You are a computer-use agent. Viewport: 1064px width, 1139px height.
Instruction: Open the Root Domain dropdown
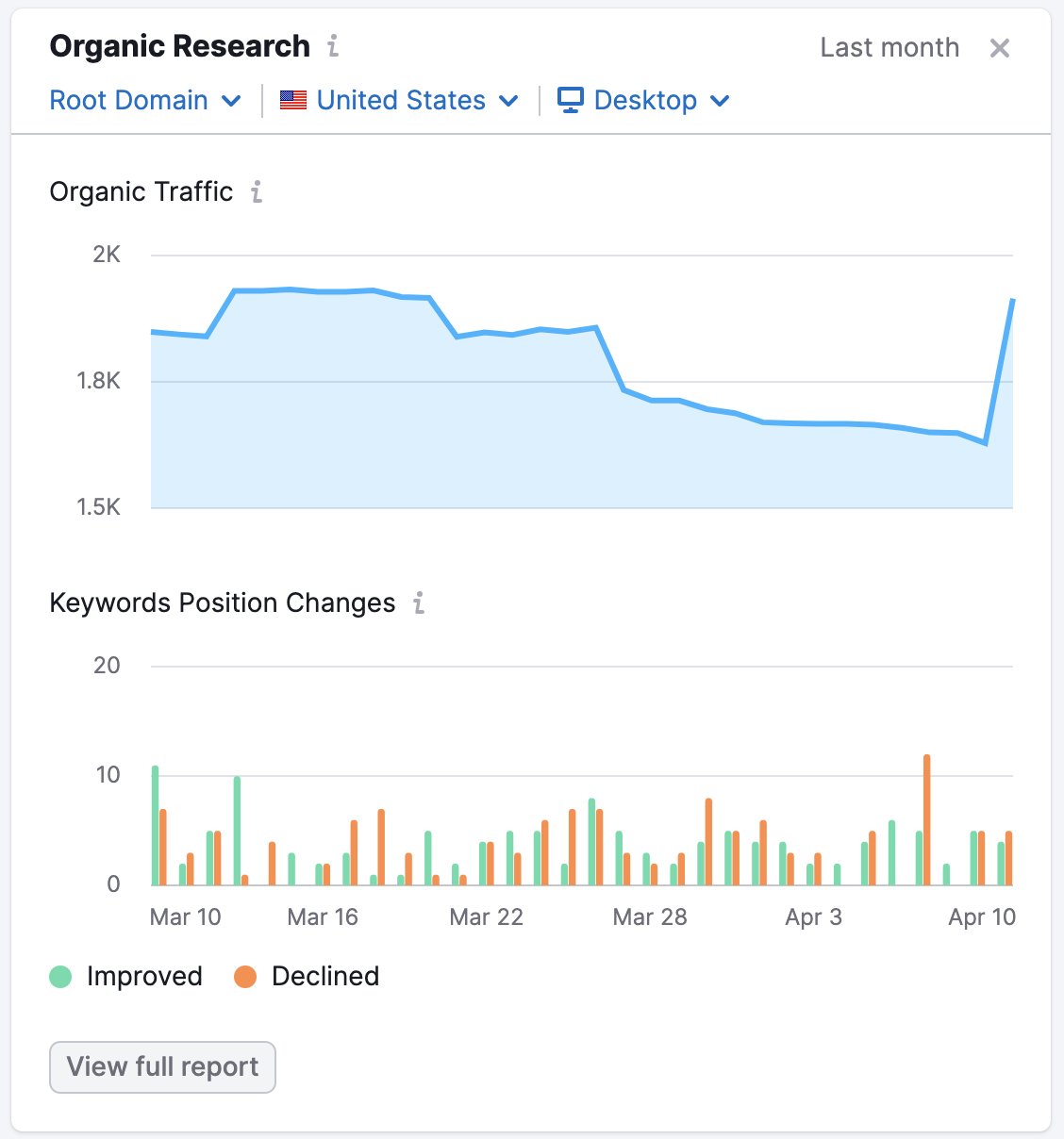tap(144, 100)
